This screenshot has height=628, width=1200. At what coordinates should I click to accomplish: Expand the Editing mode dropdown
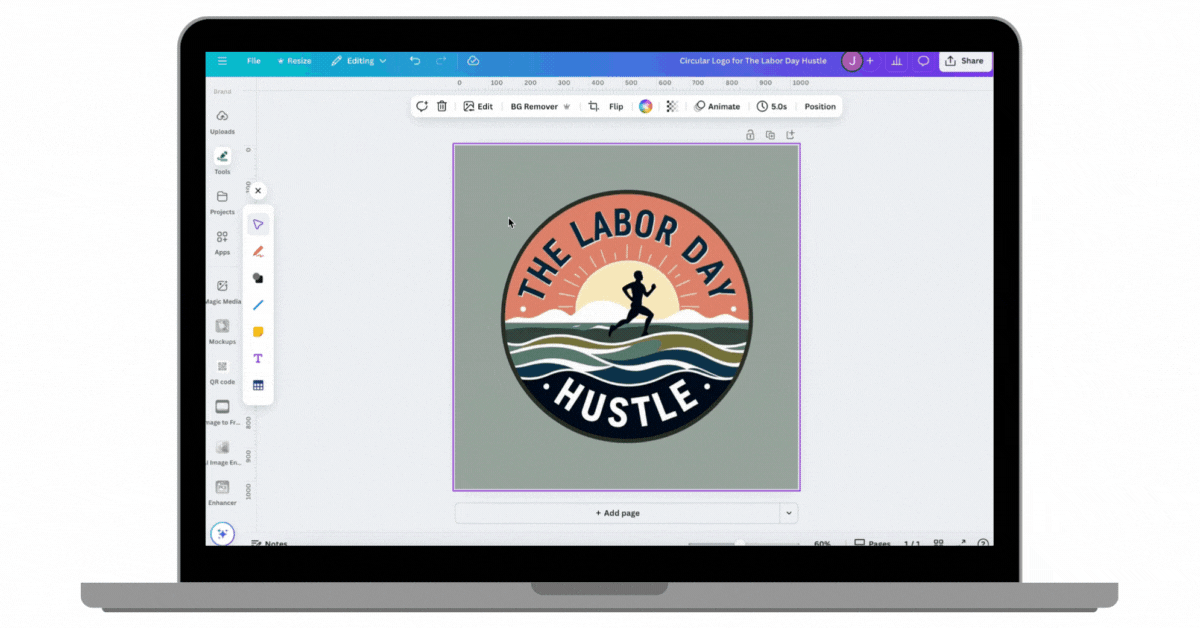click(x=360, y=61)
